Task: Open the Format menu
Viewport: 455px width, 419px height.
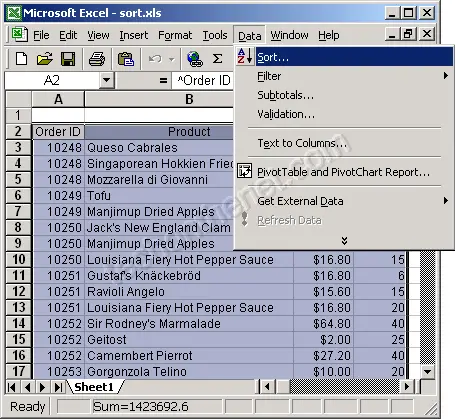Action: coord(175,35)
